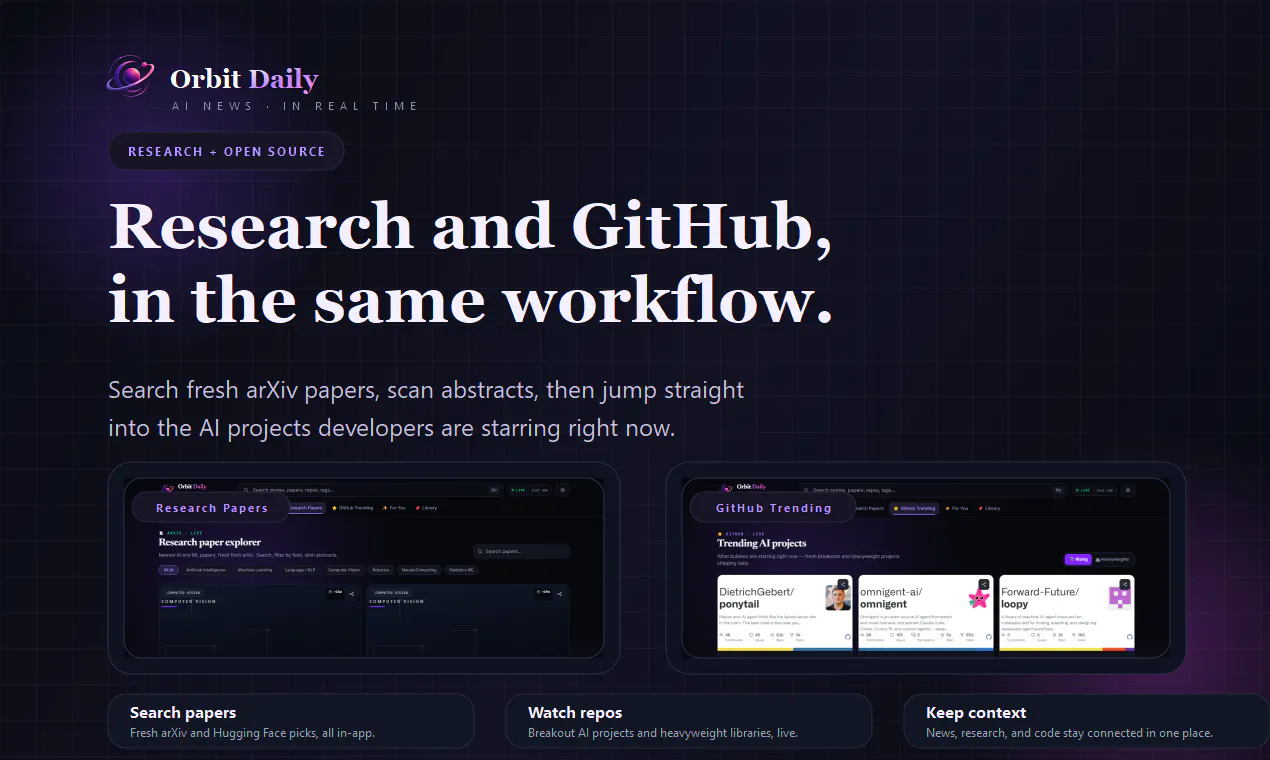Click the Orbit Daily planet logo icon
The height and width of the screenshot is (760, 1270).
pos(130,77)
